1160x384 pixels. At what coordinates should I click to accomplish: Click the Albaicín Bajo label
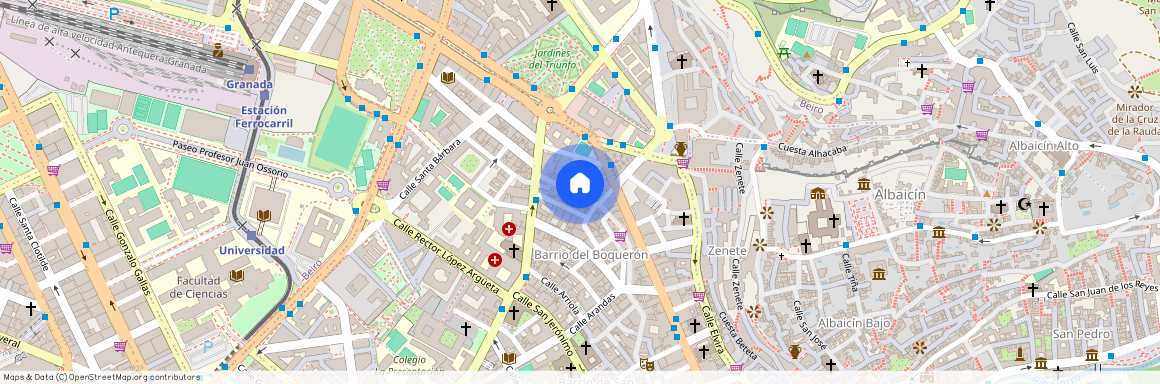coord(854,323)
